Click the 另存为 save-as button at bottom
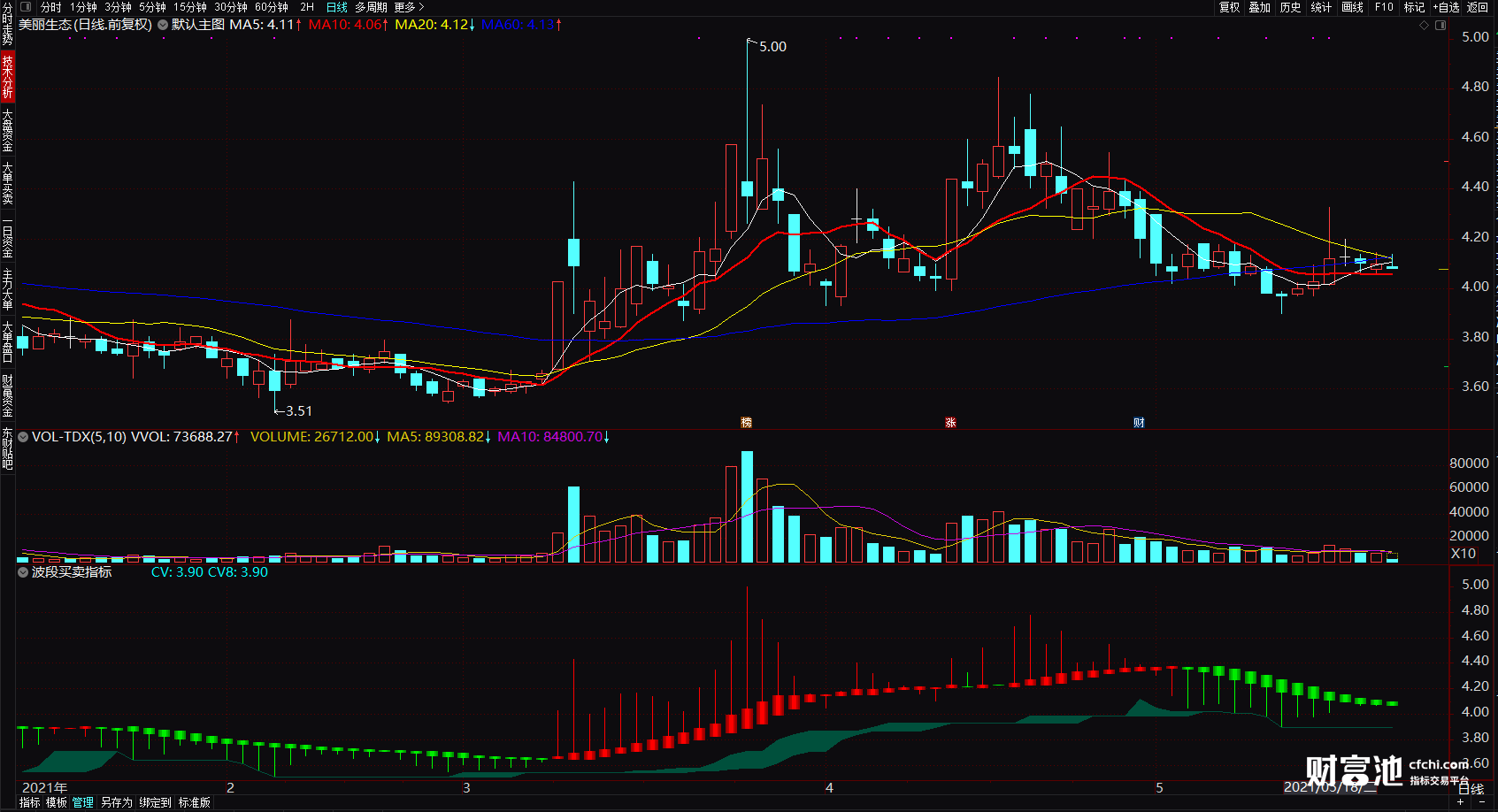This screenshot has height=812, width=1498. (116, 802)
